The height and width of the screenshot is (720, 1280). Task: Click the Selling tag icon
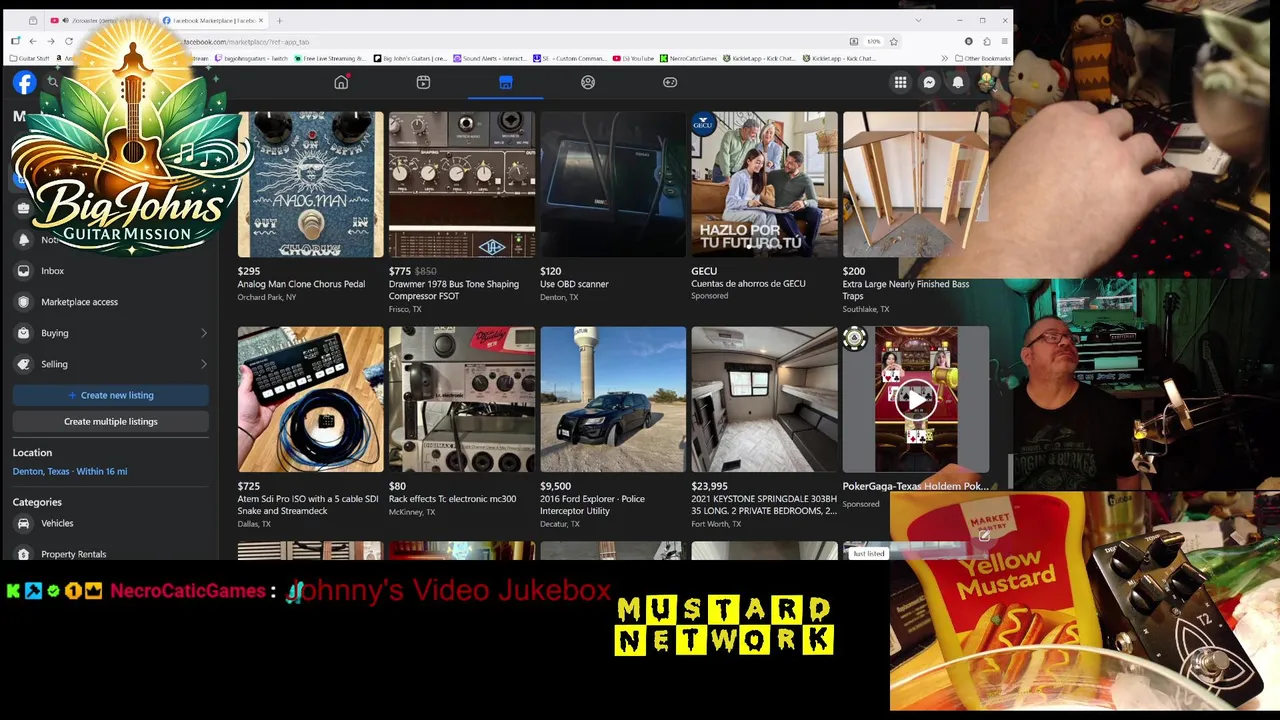[24, 364]
